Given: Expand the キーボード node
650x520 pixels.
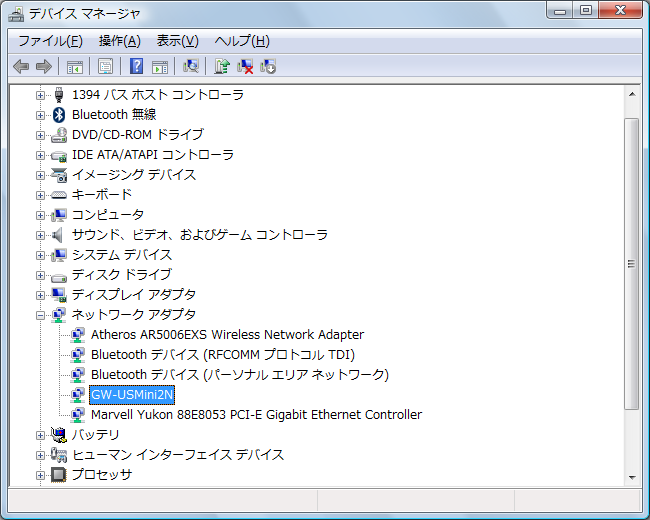Looking at the screenshot, I should click(40, 195).
